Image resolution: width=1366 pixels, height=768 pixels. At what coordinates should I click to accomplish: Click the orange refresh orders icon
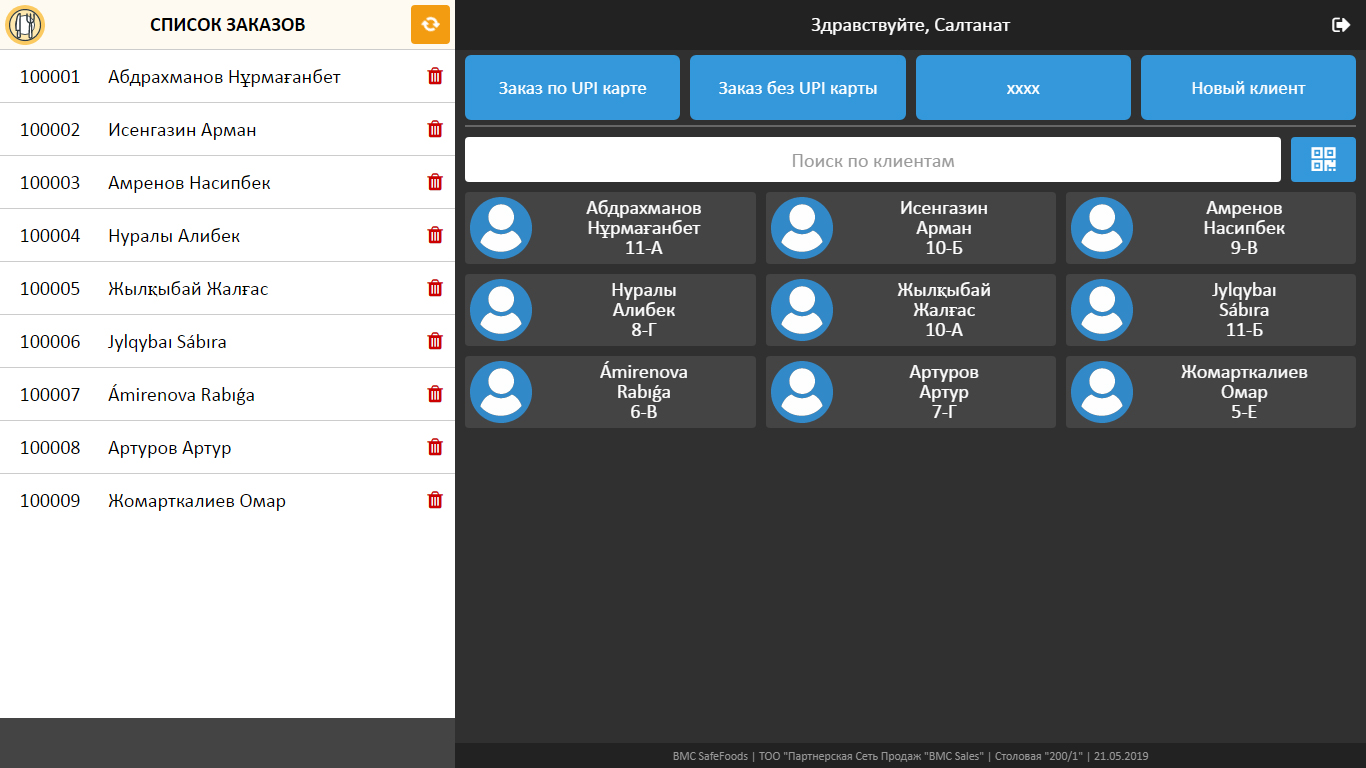tap(430, 25)
